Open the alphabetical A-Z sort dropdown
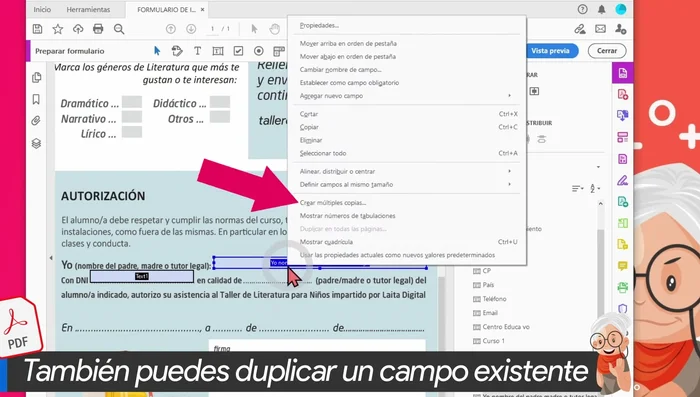The image size is (700, 397). click(x=595, y=188)
